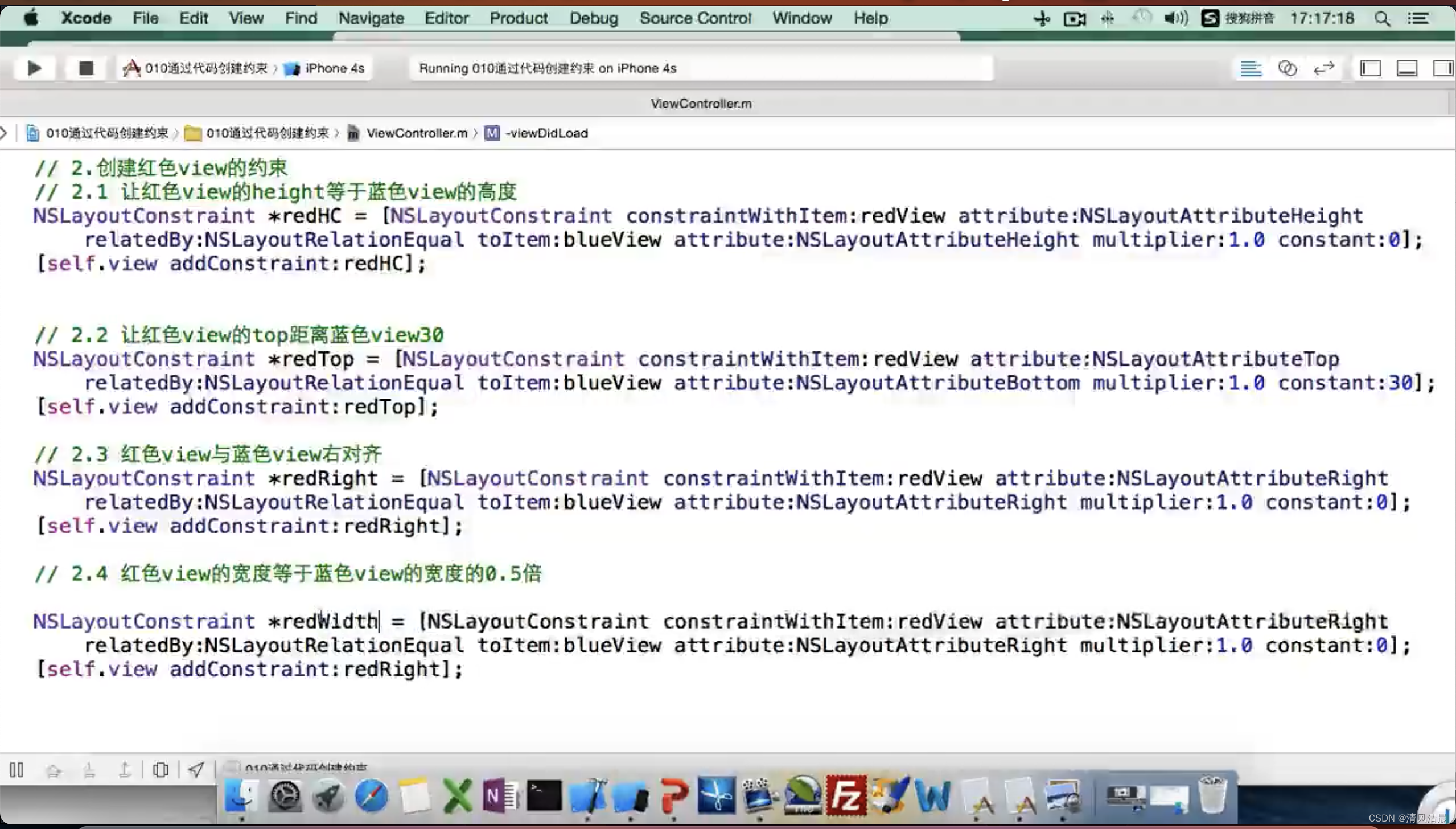Open Safari from the Dock
Image resolution: width=1456 pixels, height=829 pixels.
coord(372,795)
